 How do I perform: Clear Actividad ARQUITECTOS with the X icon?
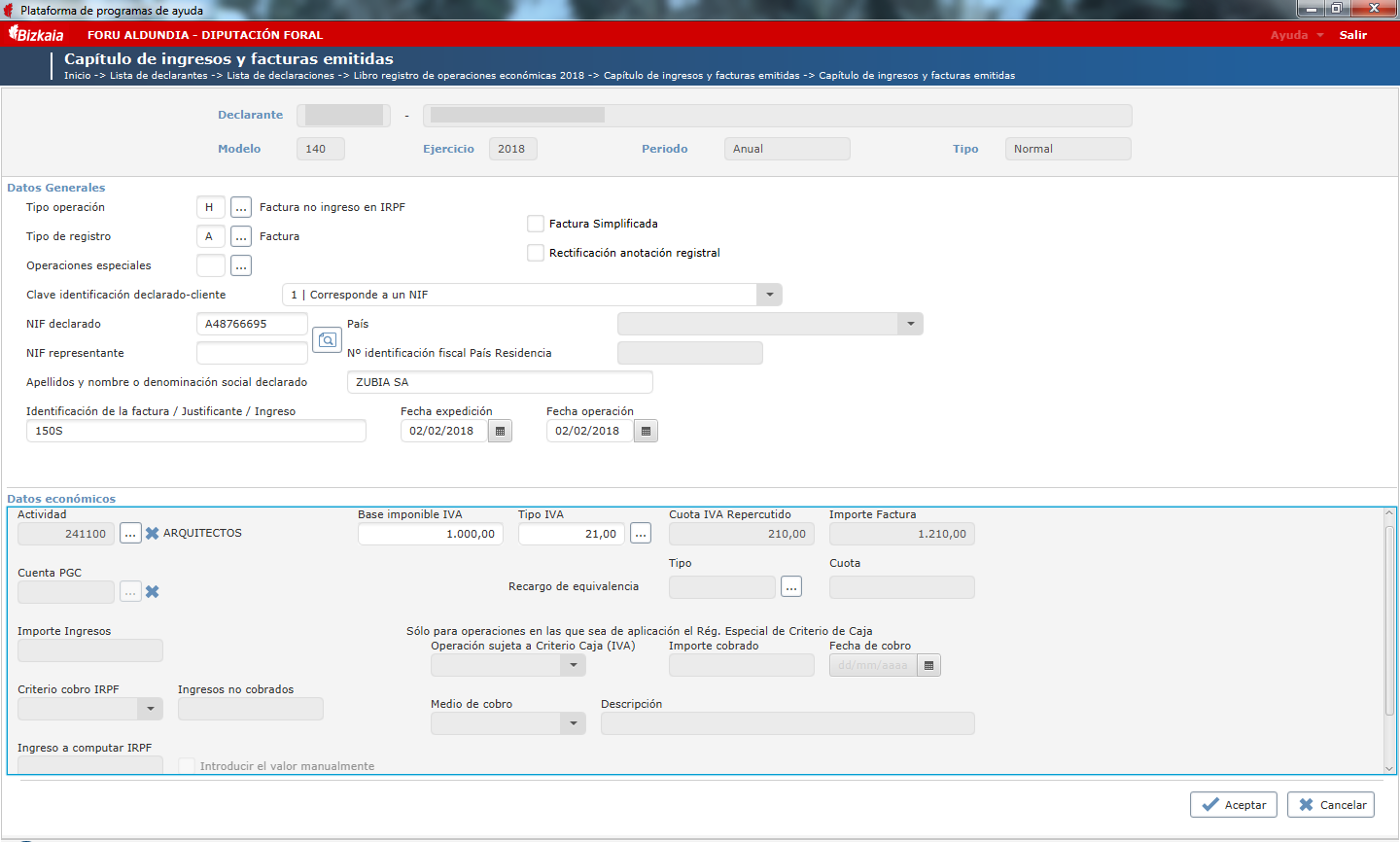(x=153, y=534)
